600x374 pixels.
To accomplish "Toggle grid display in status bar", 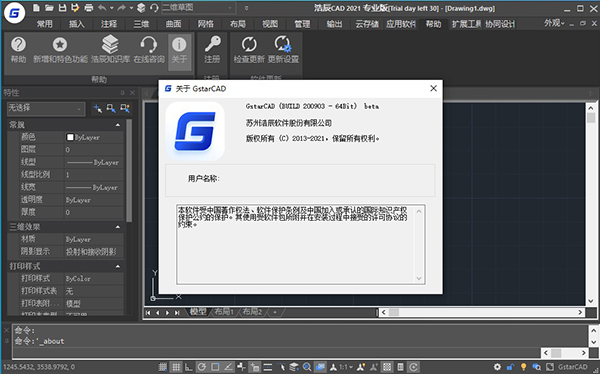I will (x=176, y=367).
